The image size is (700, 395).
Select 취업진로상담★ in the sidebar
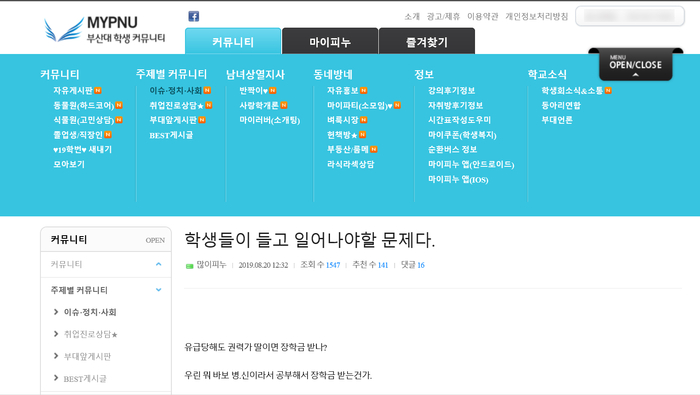click(91, 334)
